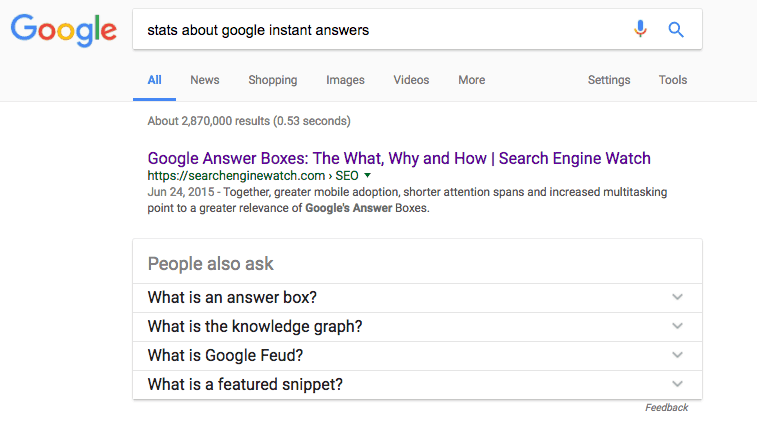Expand "What is a featured snippet?" chevron
Viewport: 757px width, 428px height.
click(677, 384)
